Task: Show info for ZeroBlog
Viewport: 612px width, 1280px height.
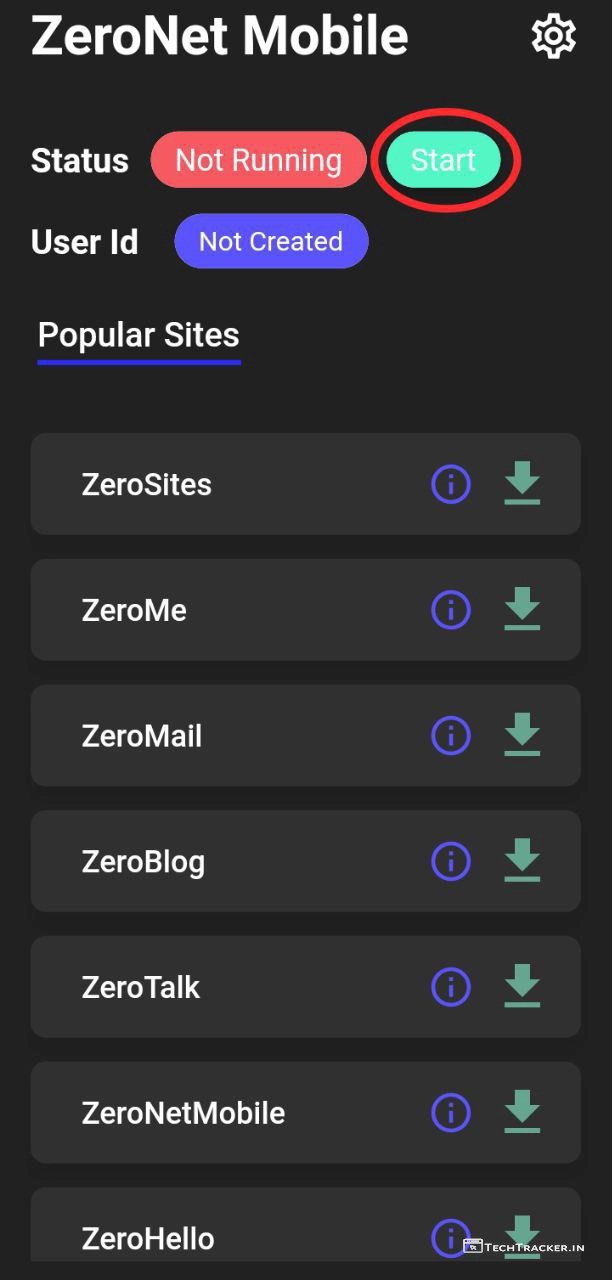Action: pos(451,861)
